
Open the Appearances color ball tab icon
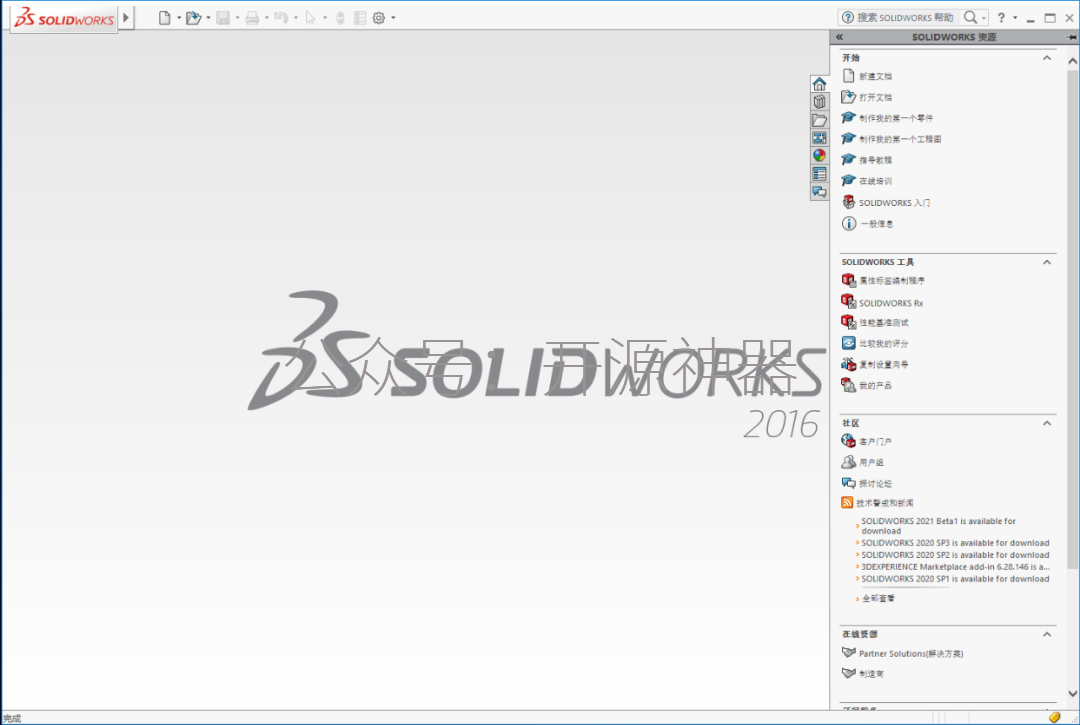point(819,156)
